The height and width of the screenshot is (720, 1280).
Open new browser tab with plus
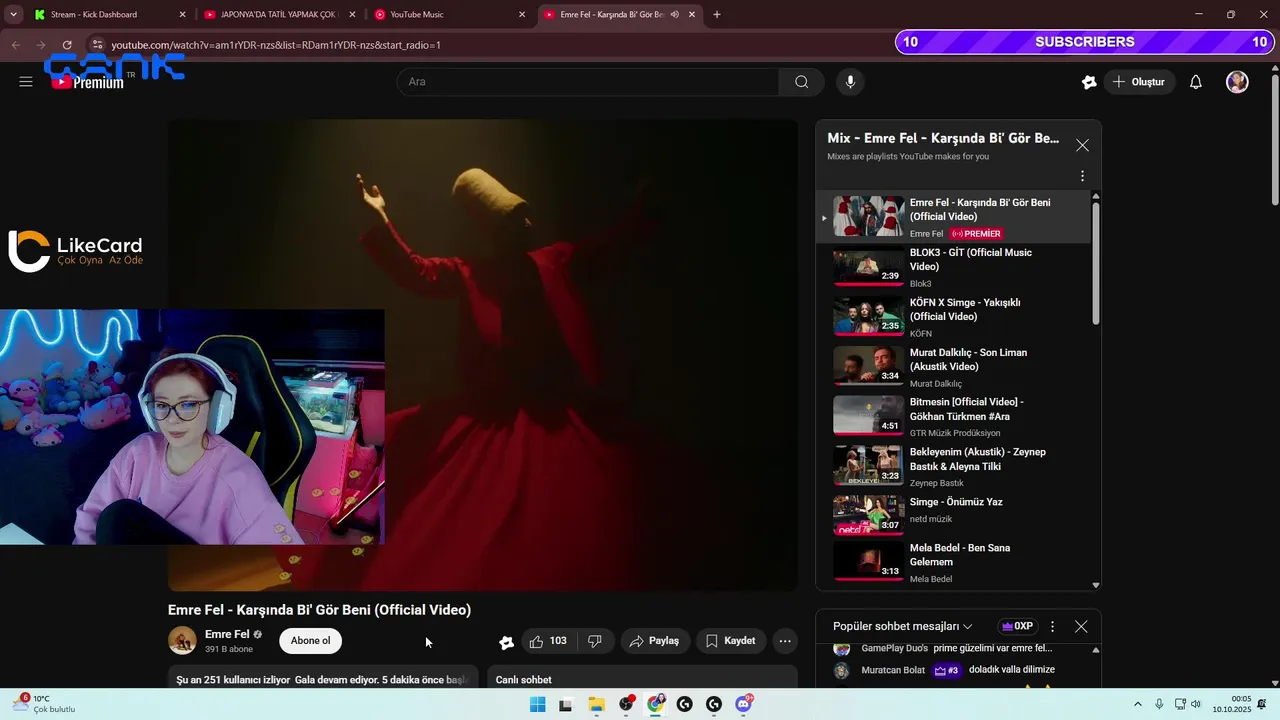(x=716, y=14)
